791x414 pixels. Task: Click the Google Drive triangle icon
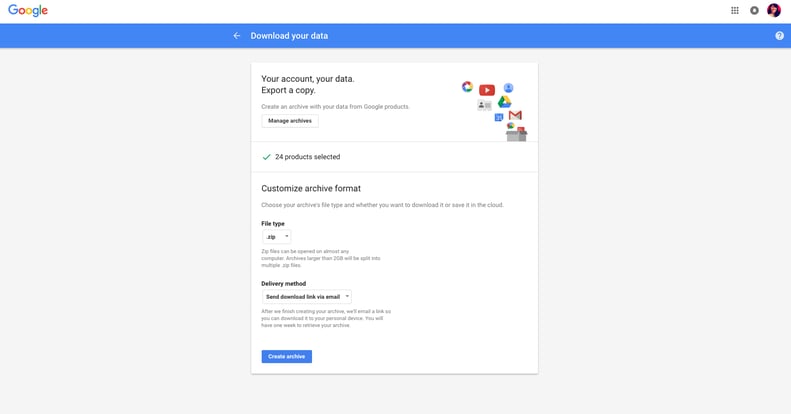(504, 102)
